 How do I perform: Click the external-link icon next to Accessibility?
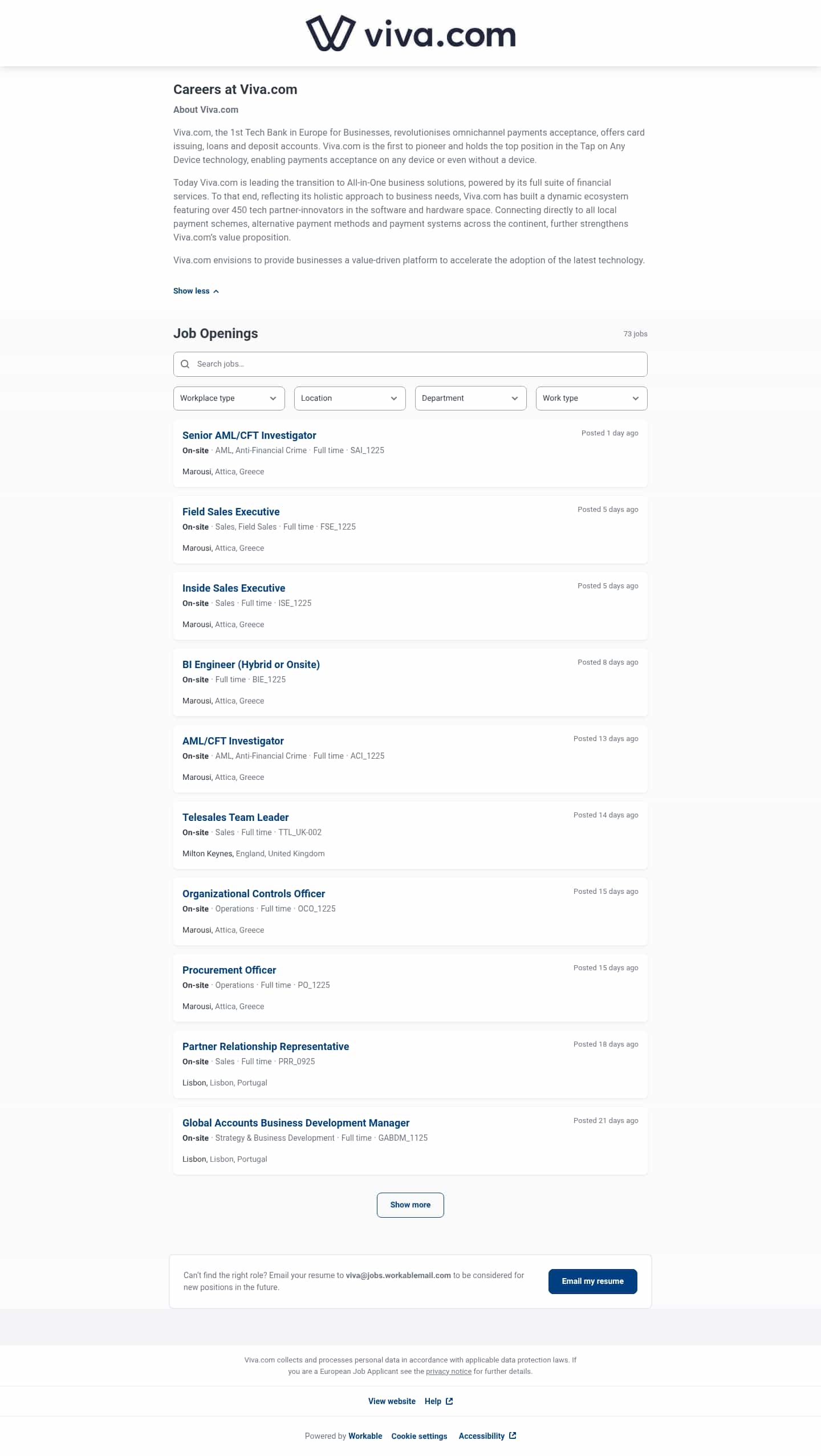(511, 1435)
